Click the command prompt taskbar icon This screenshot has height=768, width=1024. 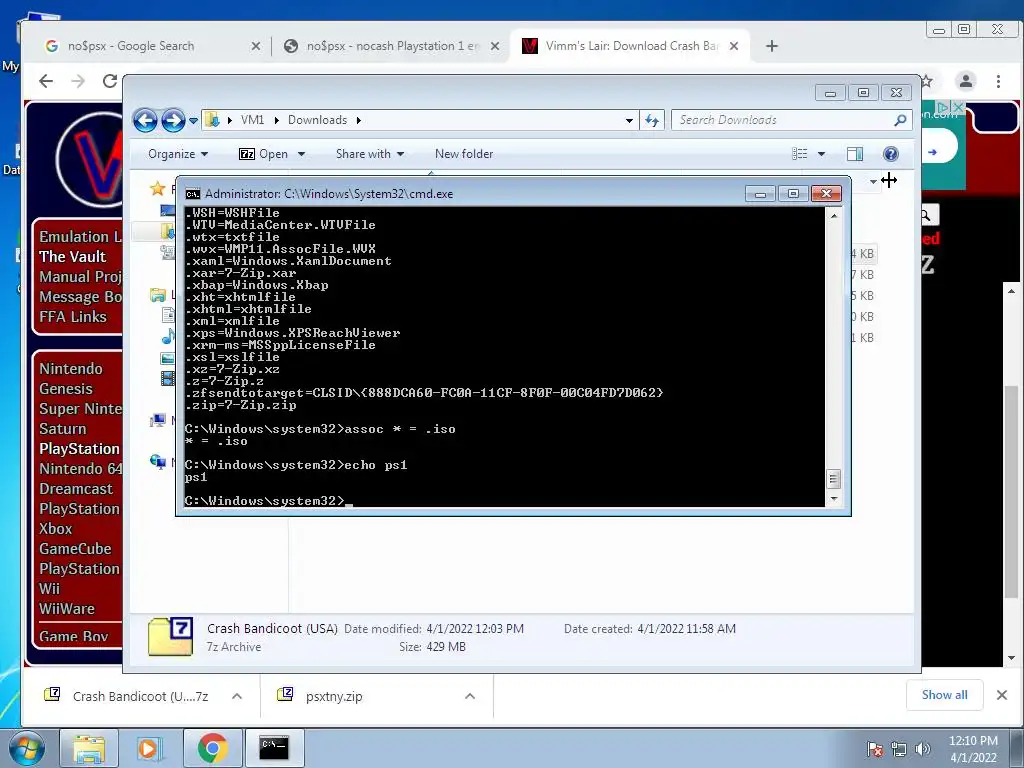(274, 748)
